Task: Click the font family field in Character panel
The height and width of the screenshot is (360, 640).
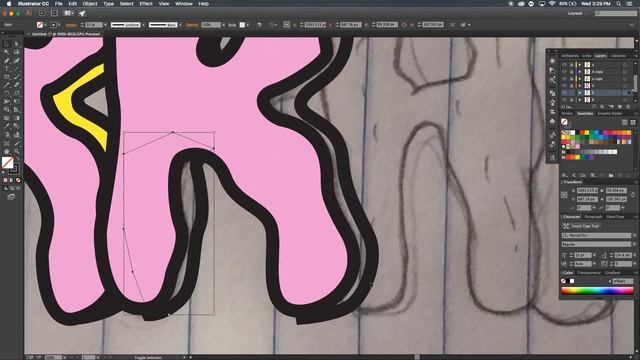Action: click(596, 236)
